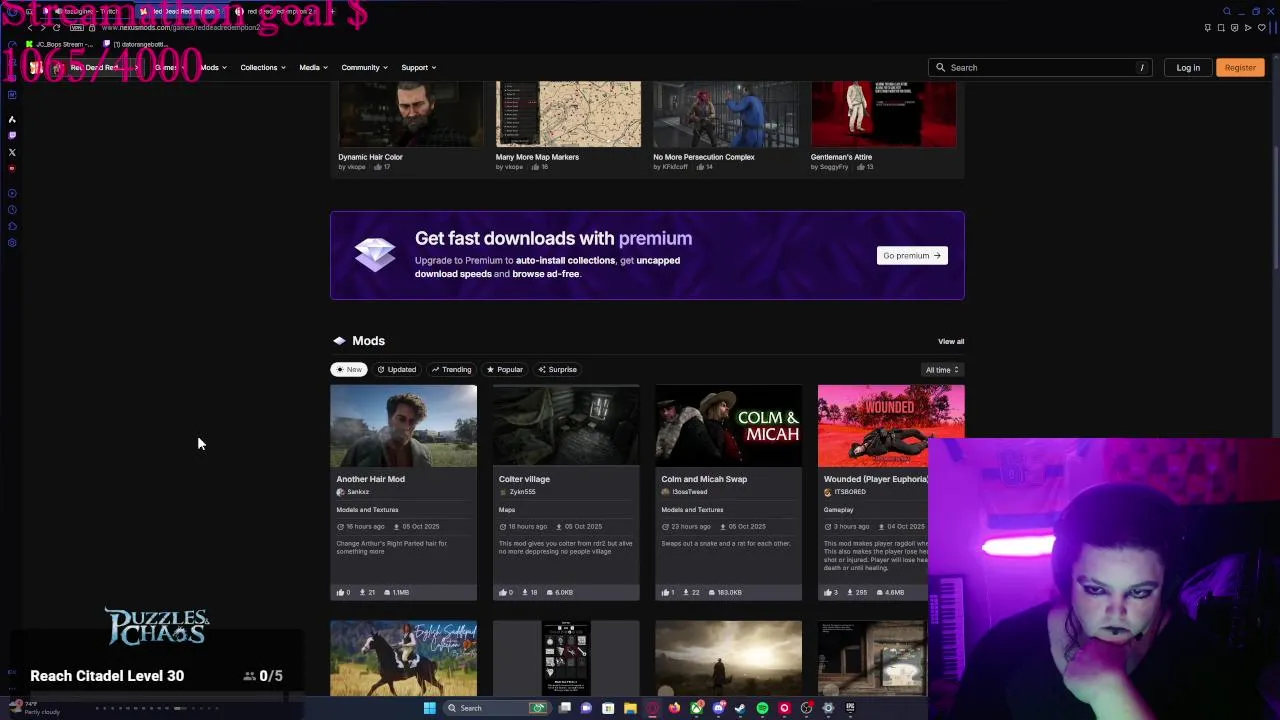Click the Models and Textures category on Another Hair Mod

pos(367,510)
